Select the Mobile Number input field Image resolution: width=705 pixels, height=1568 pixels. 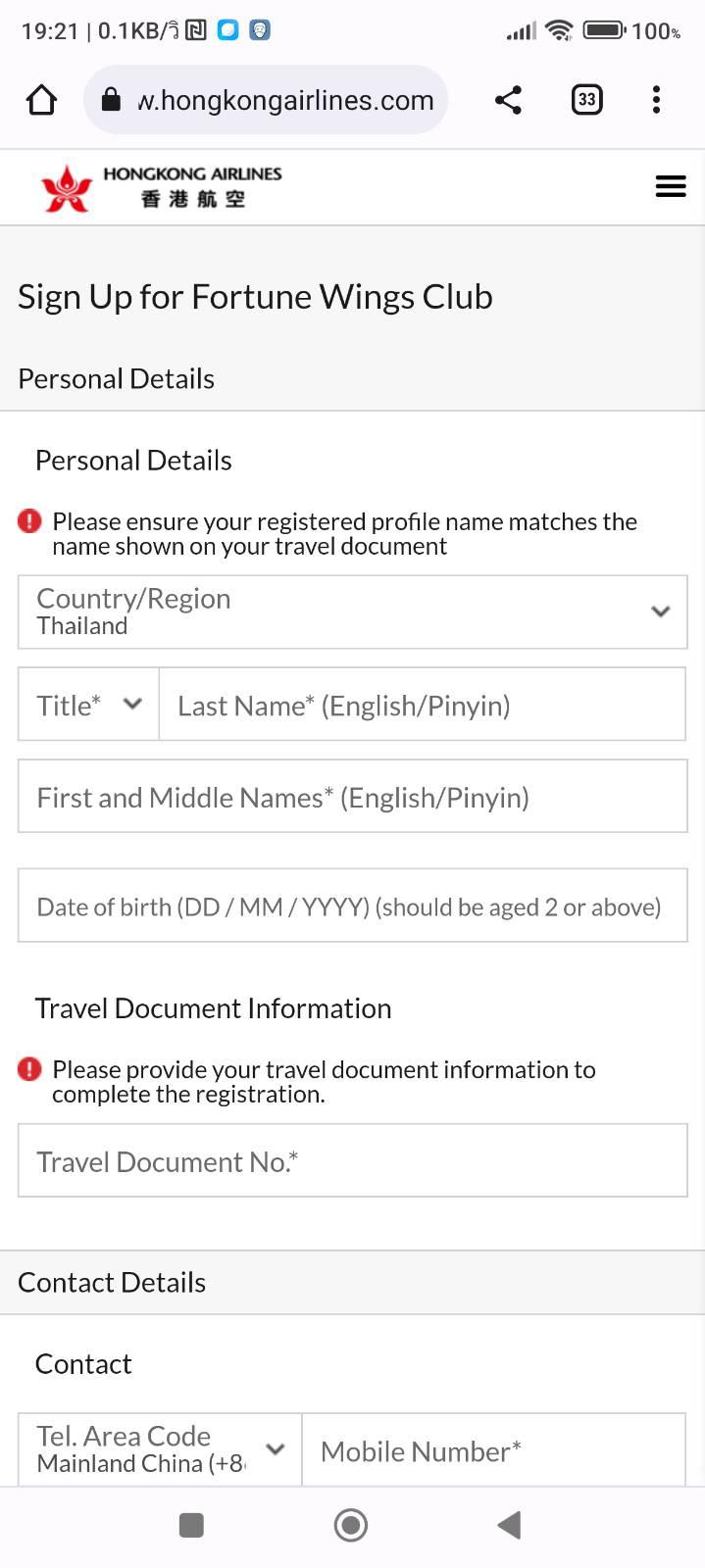coord(494,1449)
